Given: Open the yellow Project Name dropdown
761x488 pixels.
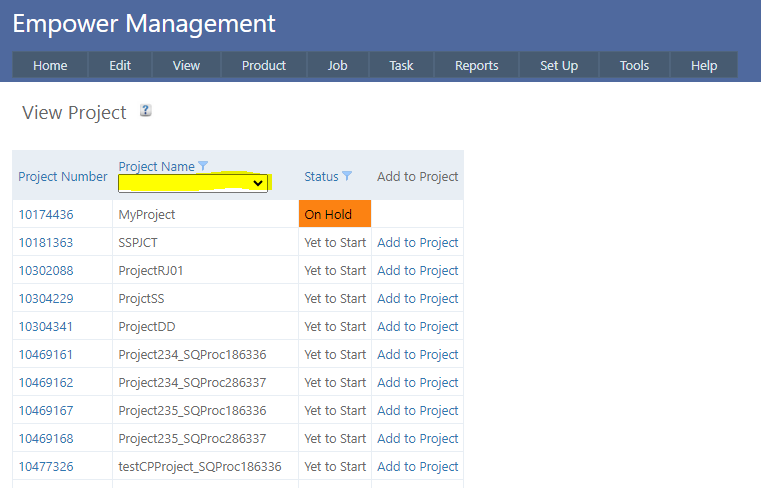Looking at the screenshot, I should (x=193, y=183).
